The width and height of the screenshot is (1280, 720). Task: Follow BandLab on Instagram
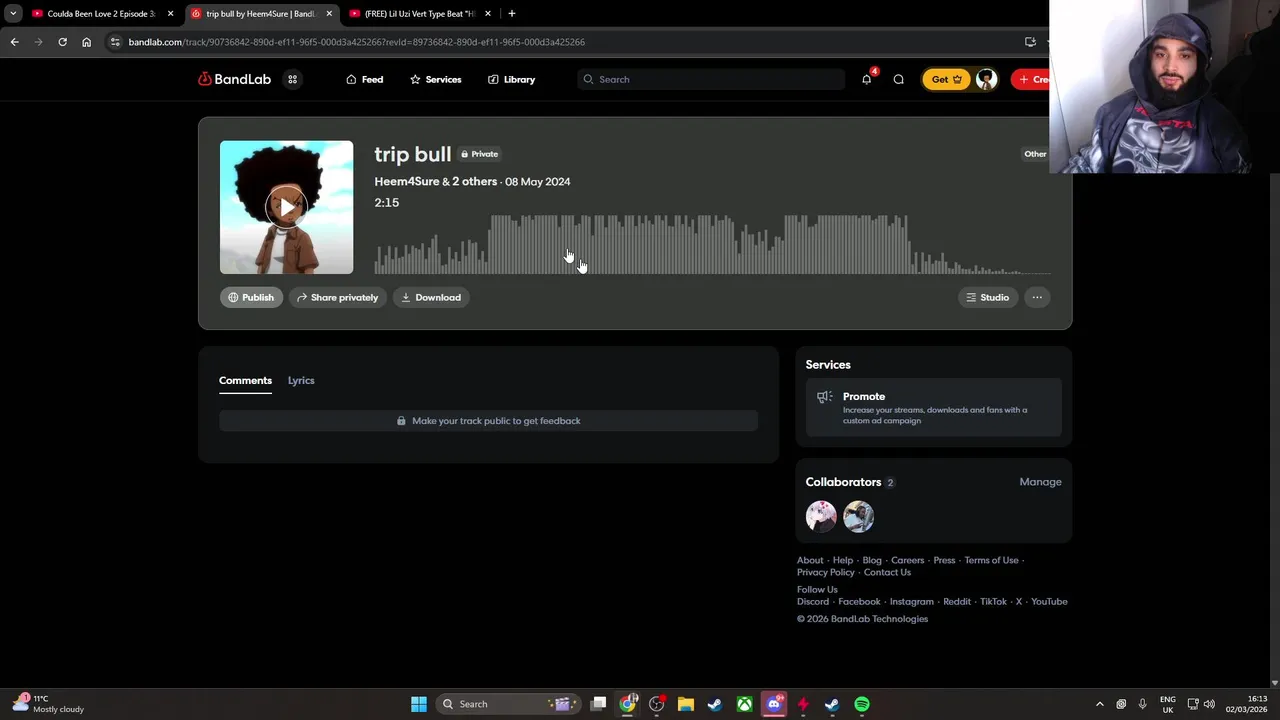coord(911,601)
